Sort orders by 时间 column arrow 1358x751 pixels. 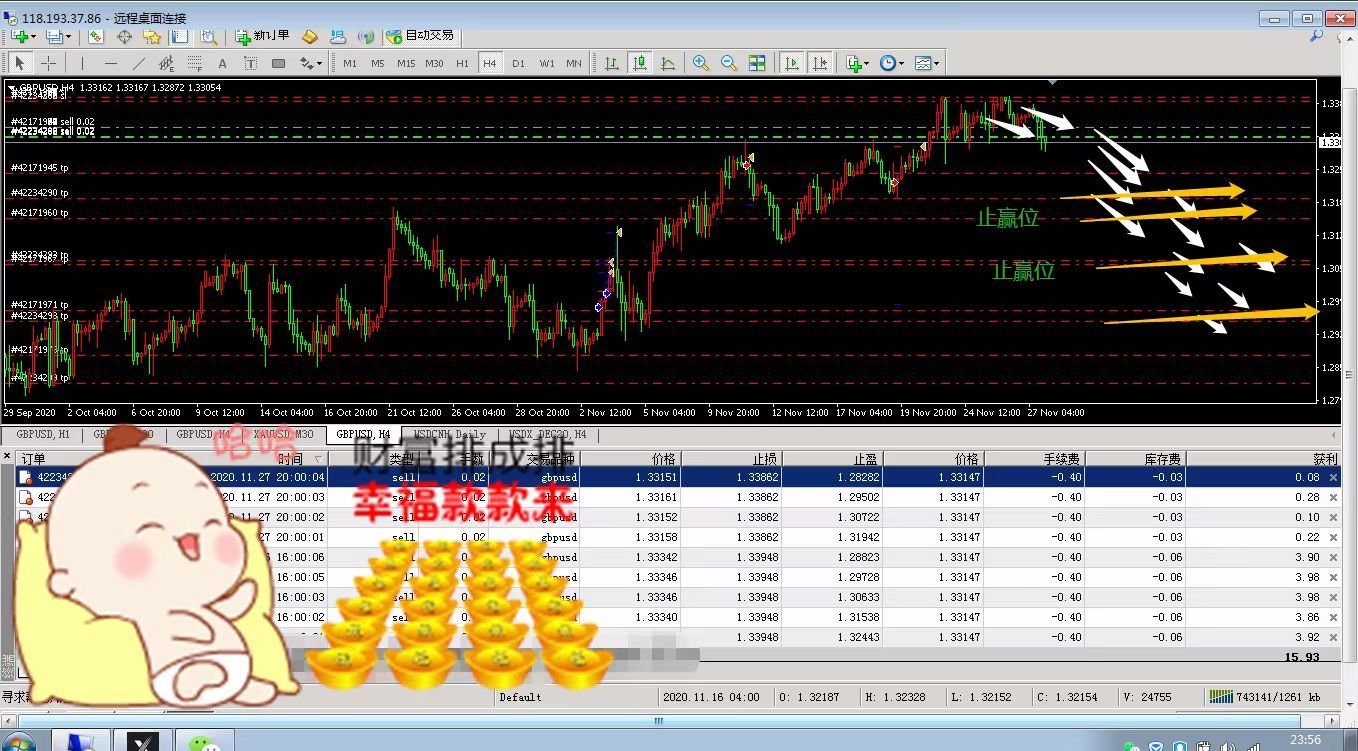coord(319,459)
